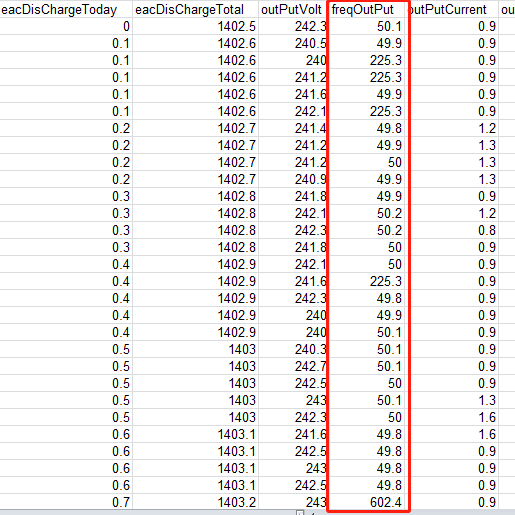Image resolution: width=515 pixels, height=515 pixels.
Task: Select the freqOutPut column header cell
Action: 366,9
